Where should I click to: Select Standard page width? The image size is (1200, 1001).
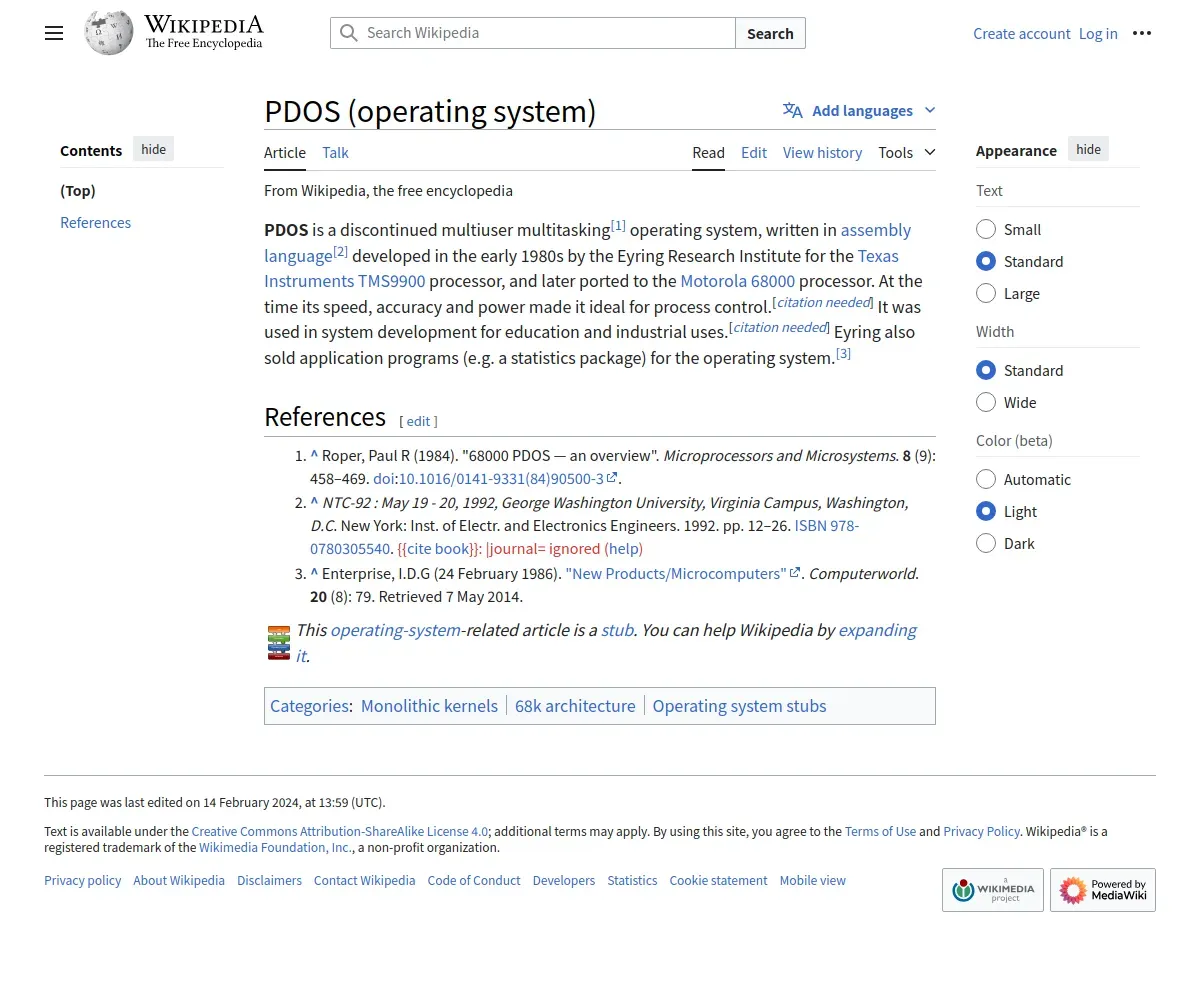(x=986, y=370)
